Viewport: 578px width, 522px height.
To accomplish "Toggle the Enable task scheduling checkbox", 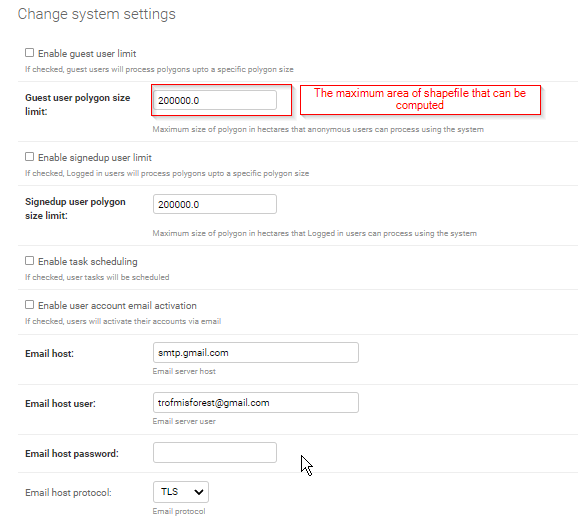I will [x=29, y=261].
